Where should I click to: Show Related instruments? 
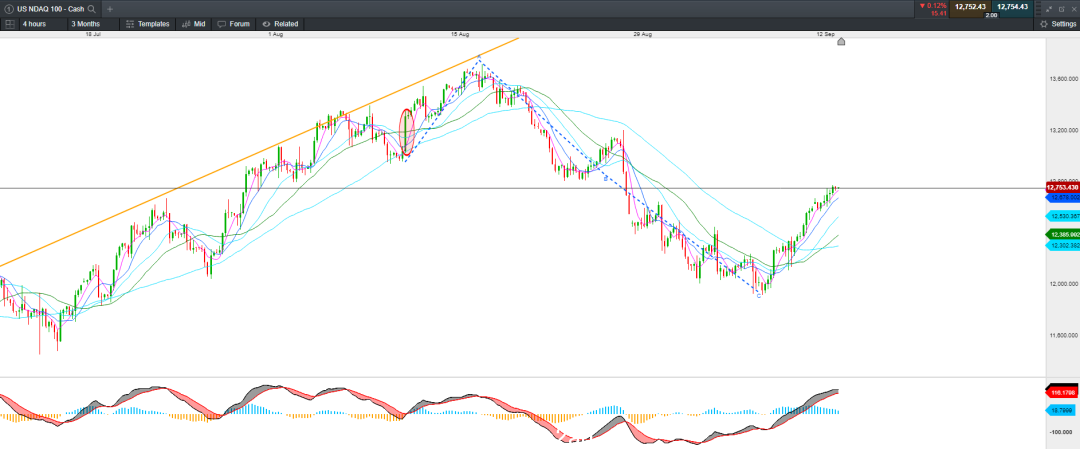(x=280, y=23)
